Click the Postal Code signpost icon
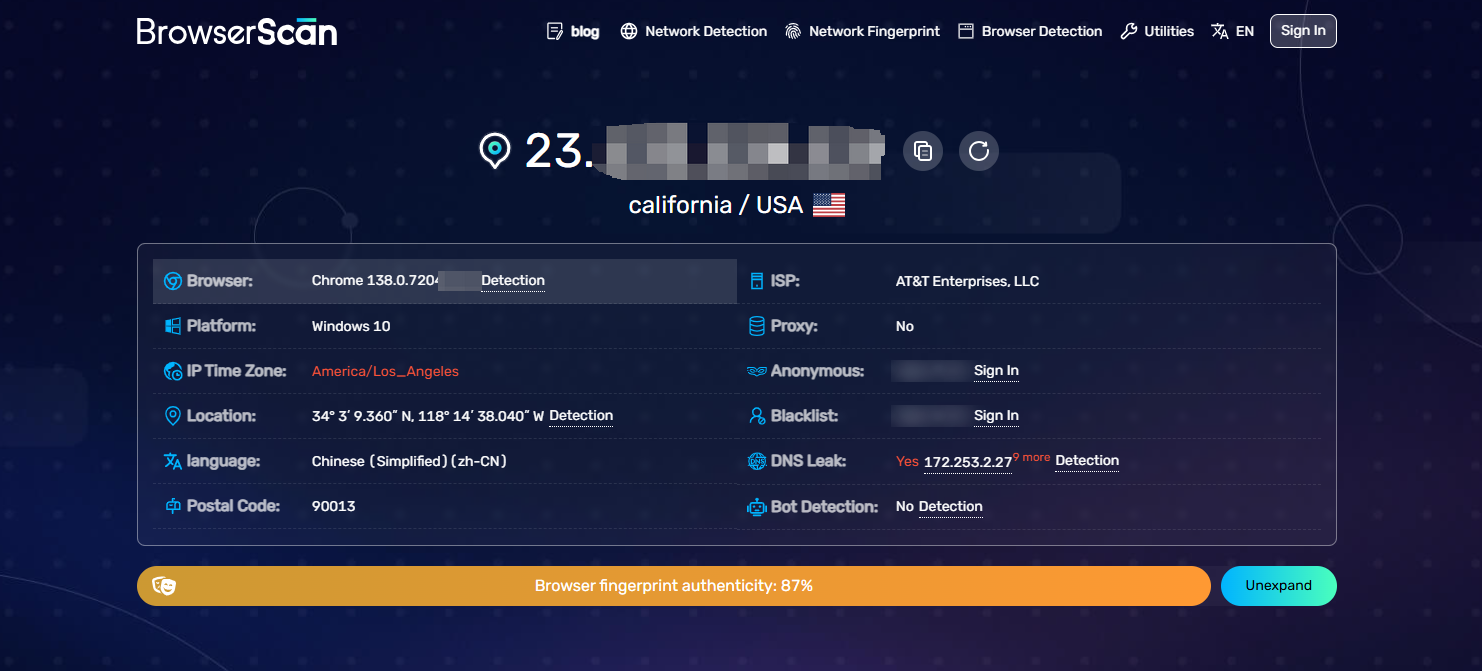The image size is (1482, 671). [172, 507]
